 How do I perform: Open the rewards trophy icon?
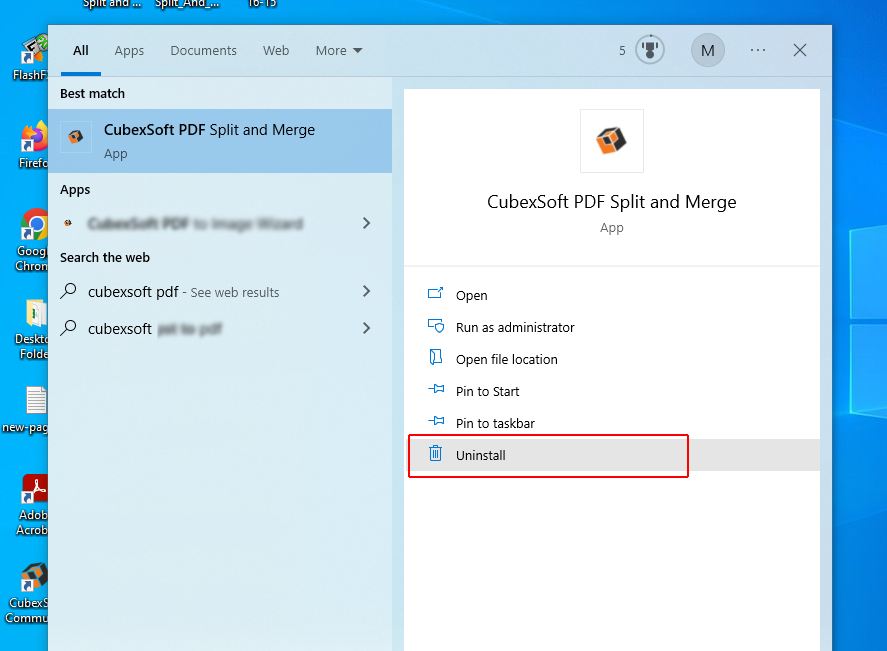coord(649,50)
